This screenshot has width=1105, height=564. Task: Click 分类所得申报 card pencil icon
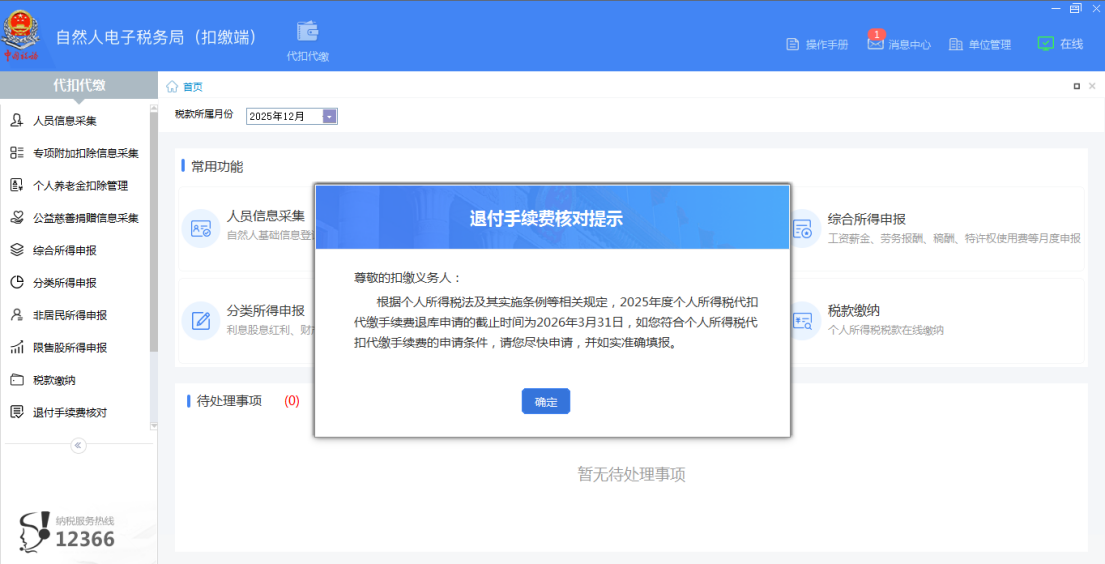pos(201,321)
